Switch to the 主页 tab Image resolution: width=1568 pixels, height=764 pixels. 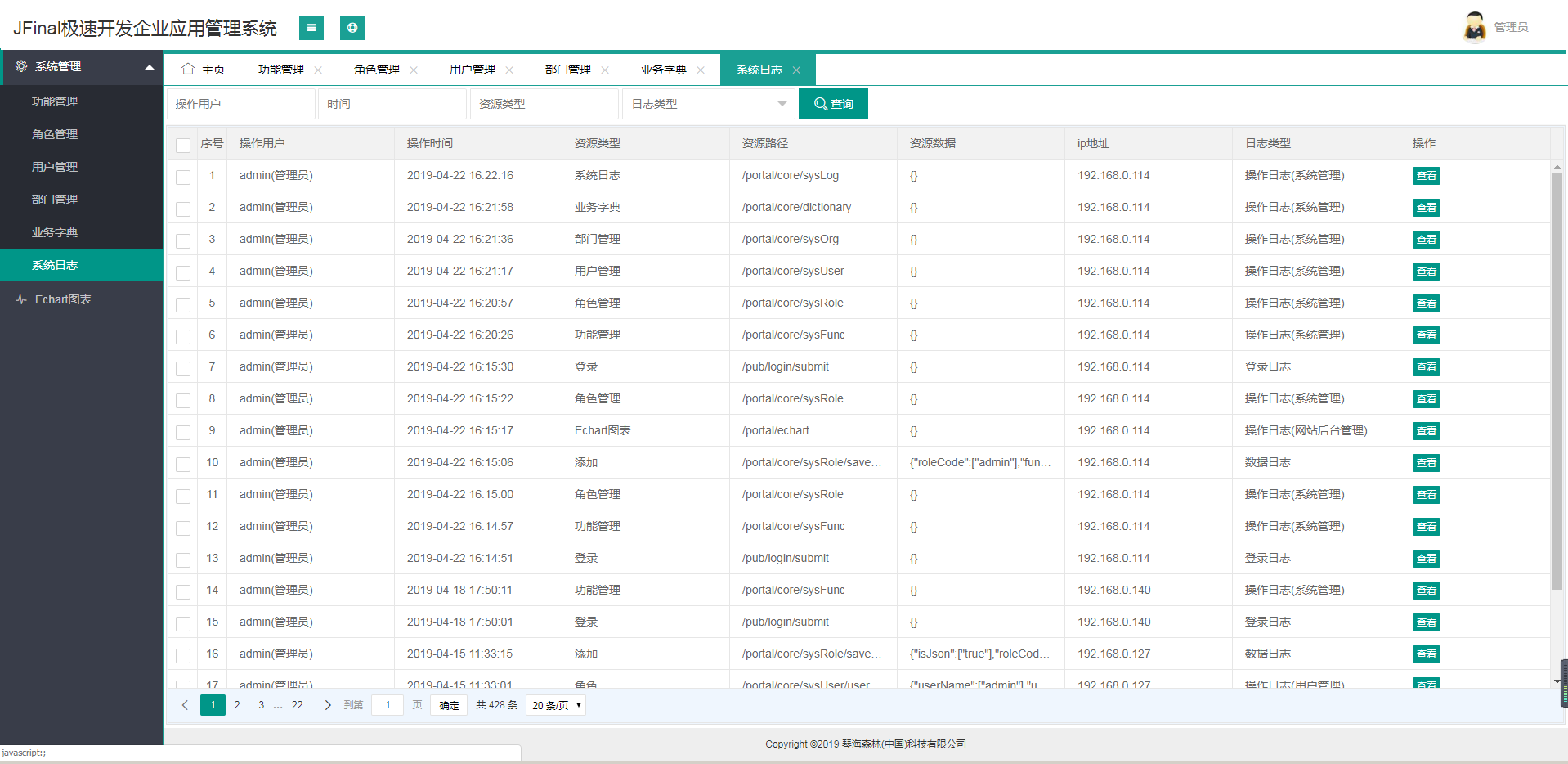pyautogui.click(x=204, y=70)
